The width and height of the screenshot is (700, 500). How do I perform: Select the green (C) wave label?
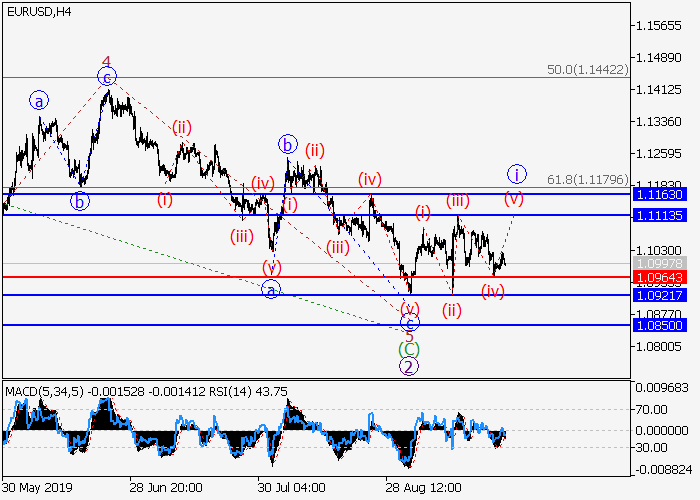point(408,349)
